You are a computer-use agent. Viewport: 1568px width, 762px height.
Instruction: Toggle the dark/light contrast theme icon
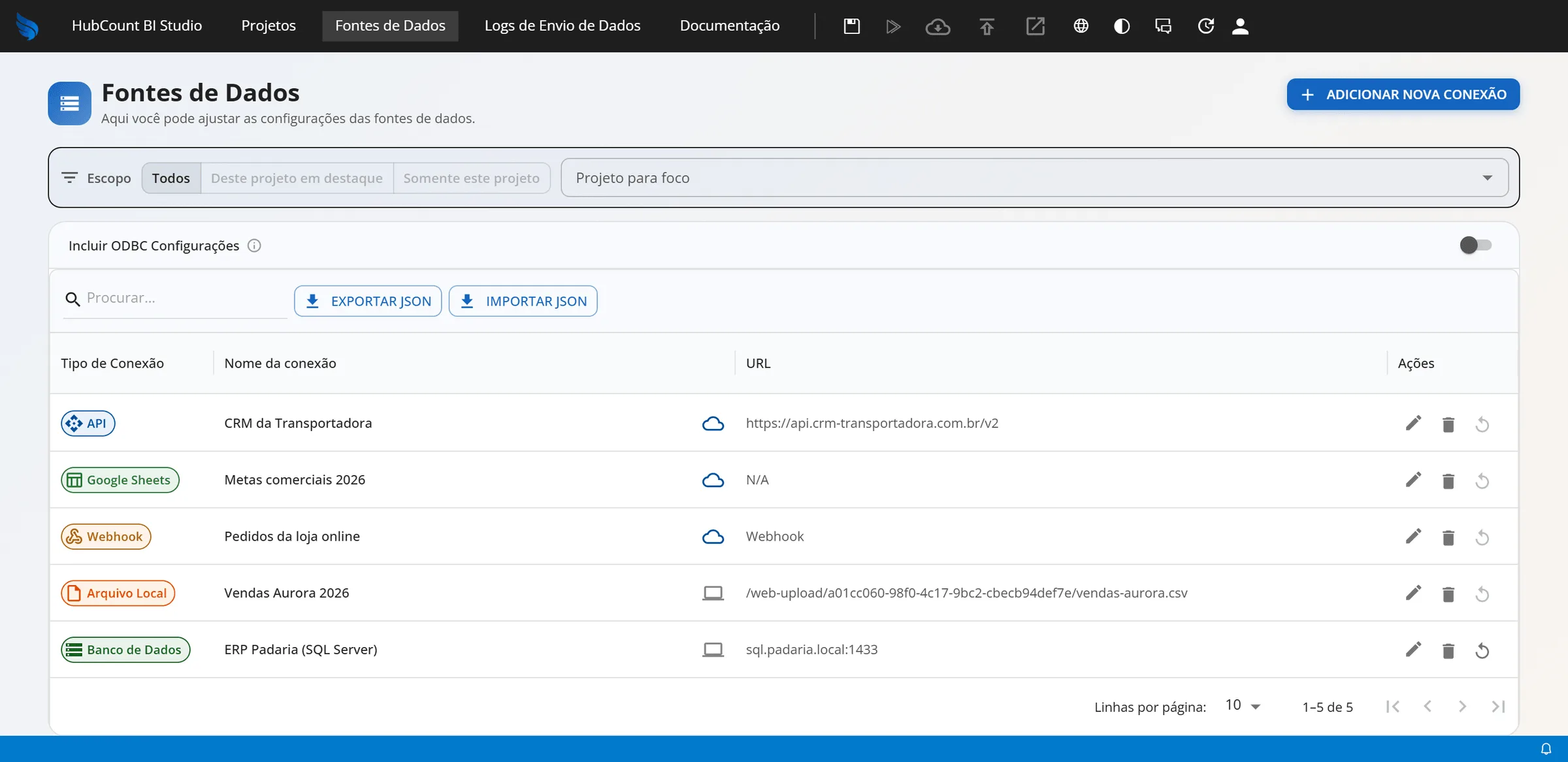coord(1122,26)
